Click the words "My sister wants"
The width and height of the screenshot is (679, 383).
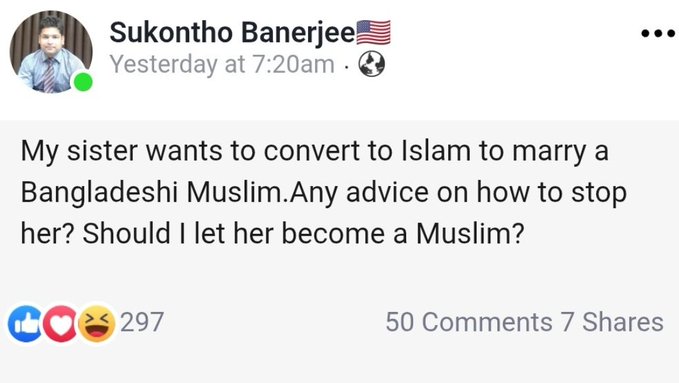122,151
